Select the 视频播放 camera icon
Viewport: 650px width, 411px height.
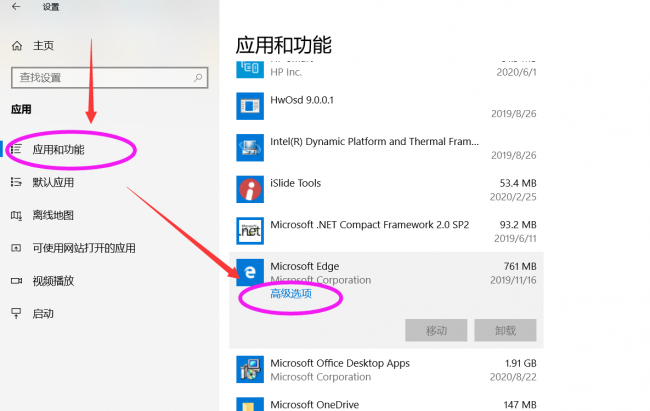pyautogui.click(x=16, y=281)
